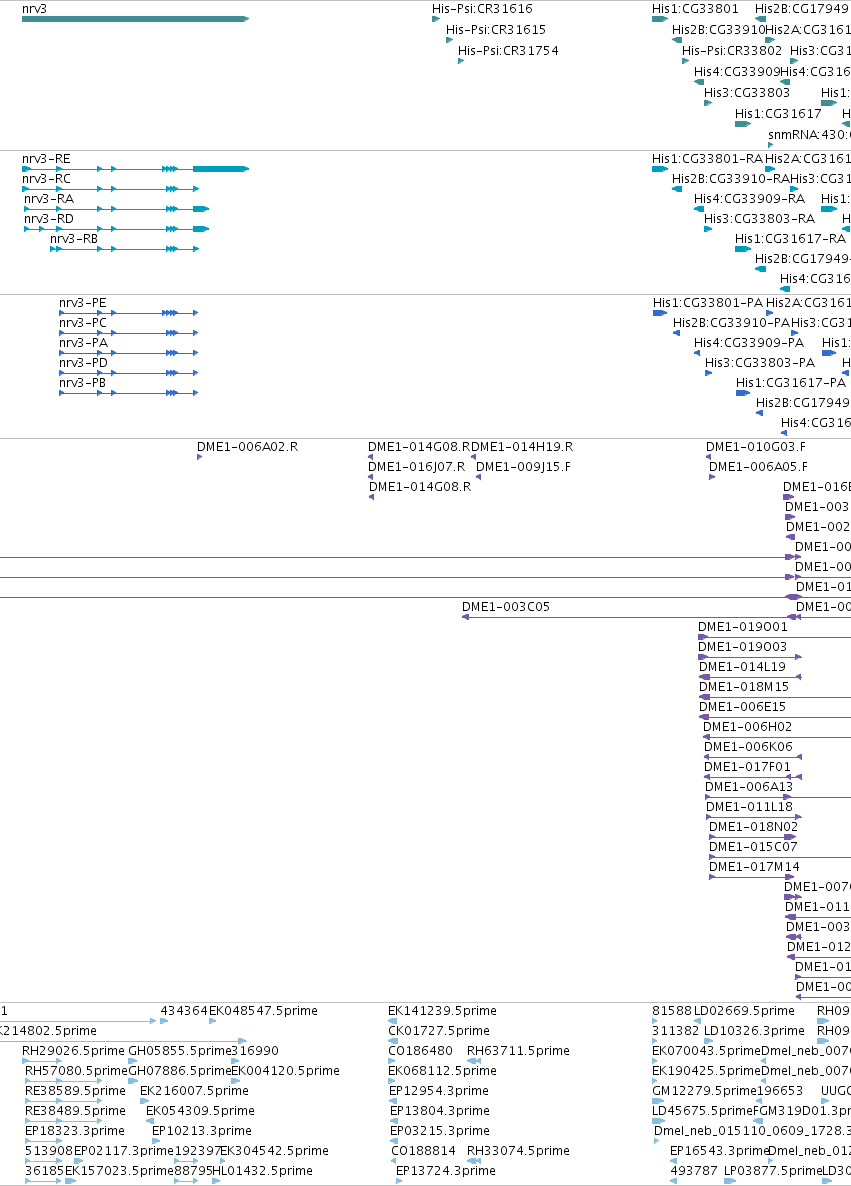
Task: Click the His3:CG33803-PA protein label
Action: point(759,363)
